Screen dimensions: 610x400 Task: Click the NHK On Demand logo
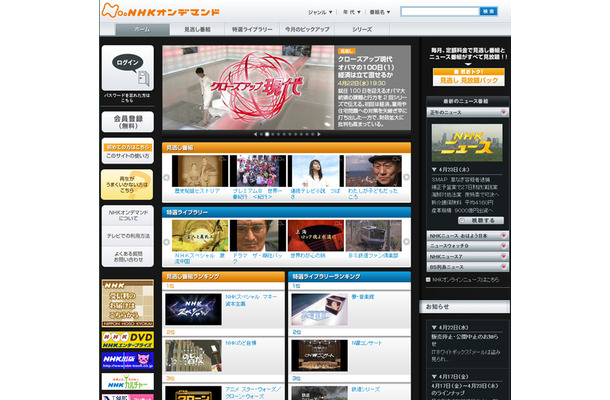point(160,11)
